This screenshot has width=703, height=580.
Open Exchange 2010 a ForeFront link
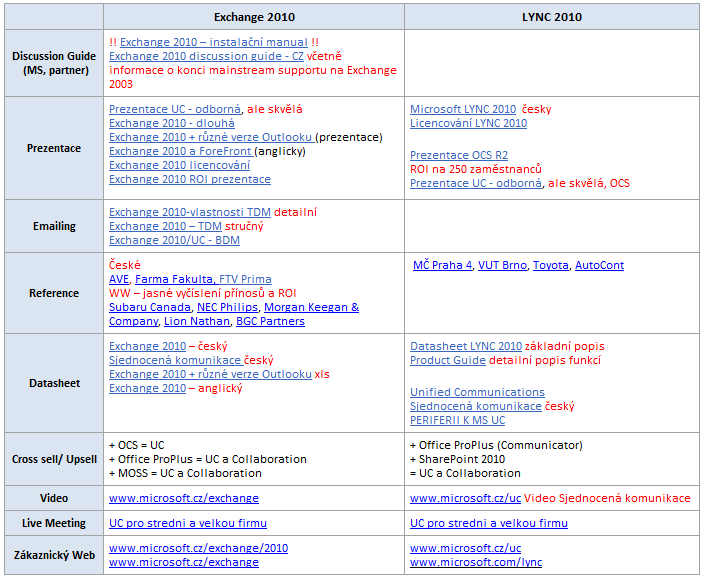[182, 151]
